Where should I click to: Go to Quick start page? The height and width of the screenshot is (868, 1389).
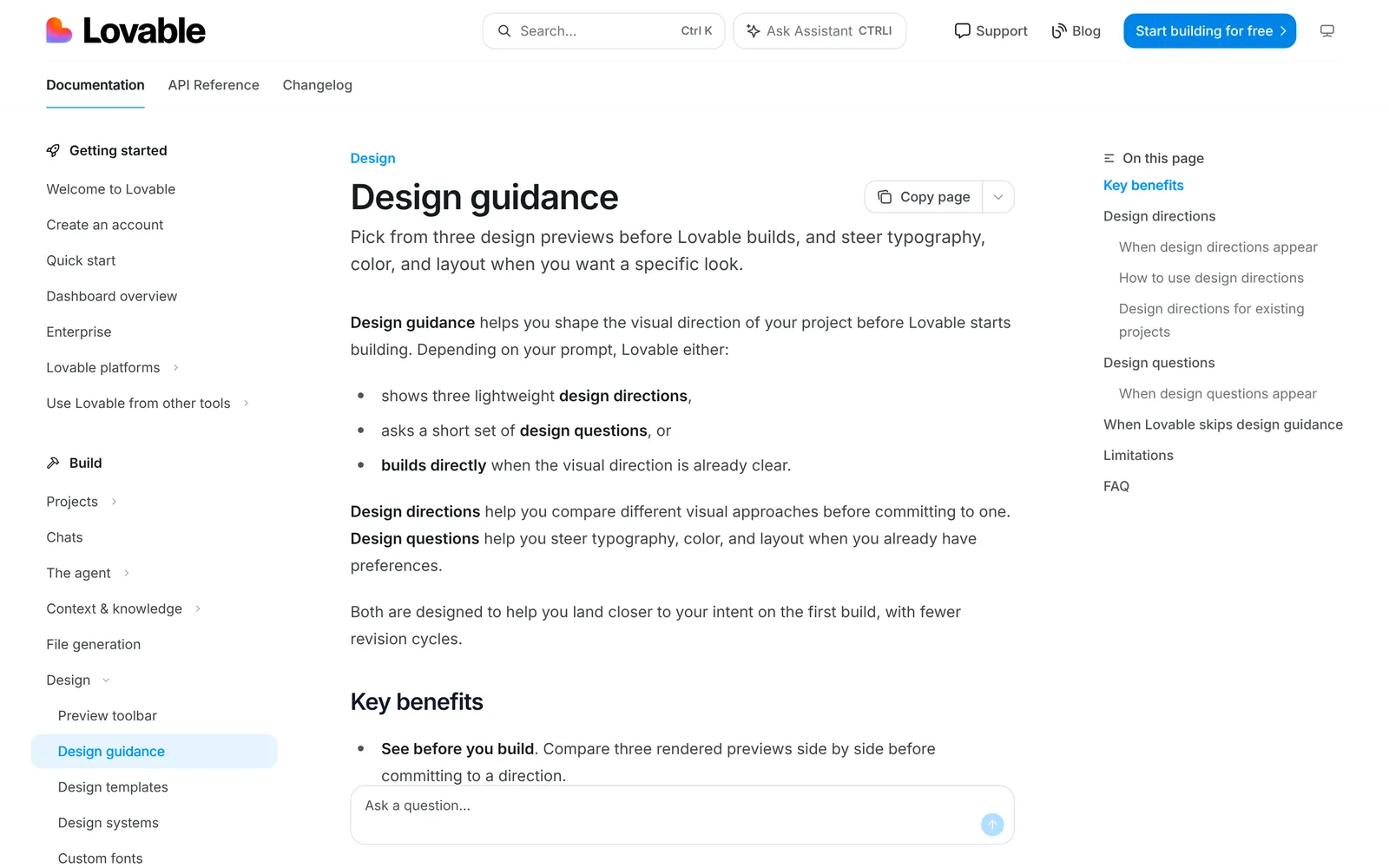point(81,260)
